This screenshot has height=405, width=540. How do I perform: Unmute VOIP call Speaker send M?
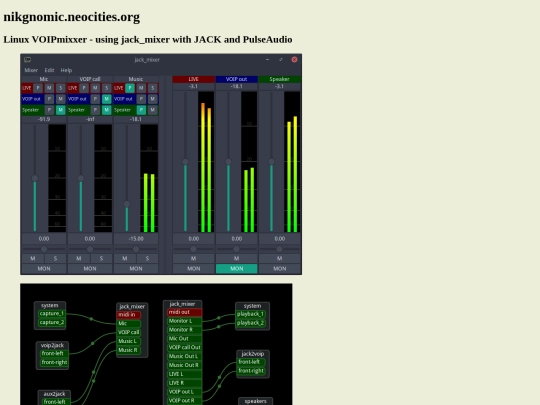[106, 110]
